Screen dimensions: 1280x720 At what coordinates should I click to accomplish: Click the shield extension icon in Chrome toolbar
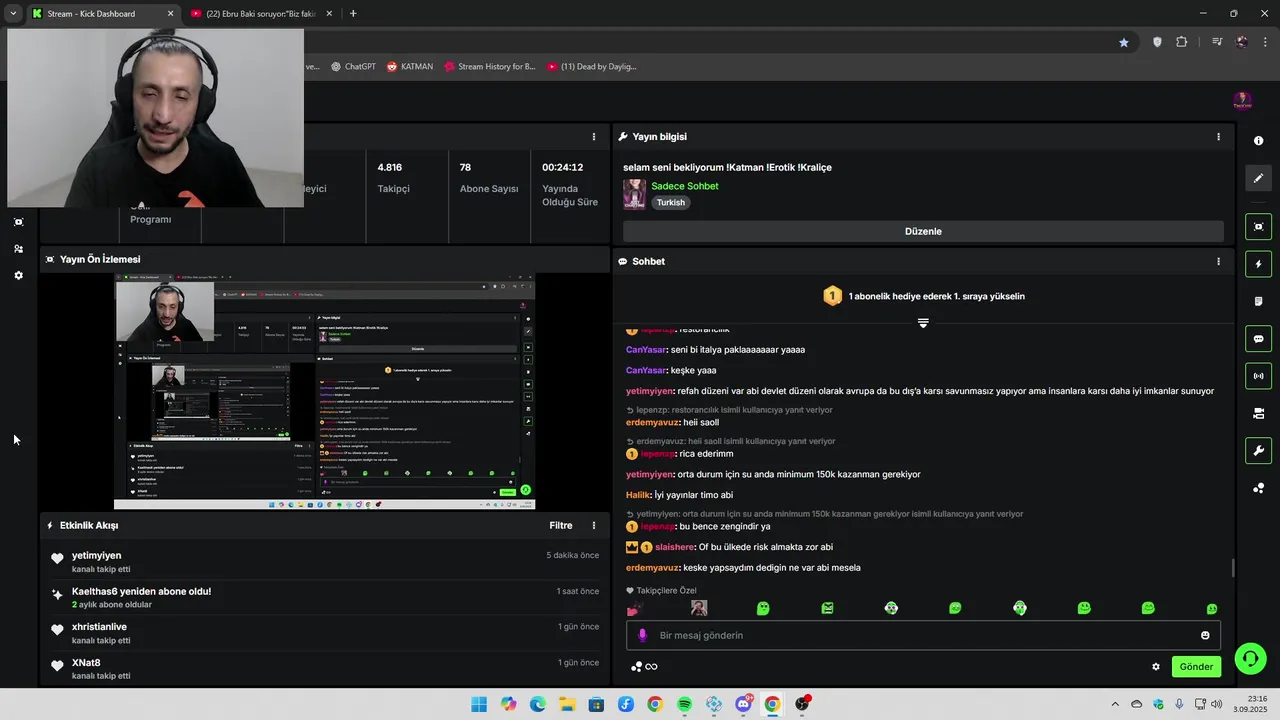(1157, 42)
